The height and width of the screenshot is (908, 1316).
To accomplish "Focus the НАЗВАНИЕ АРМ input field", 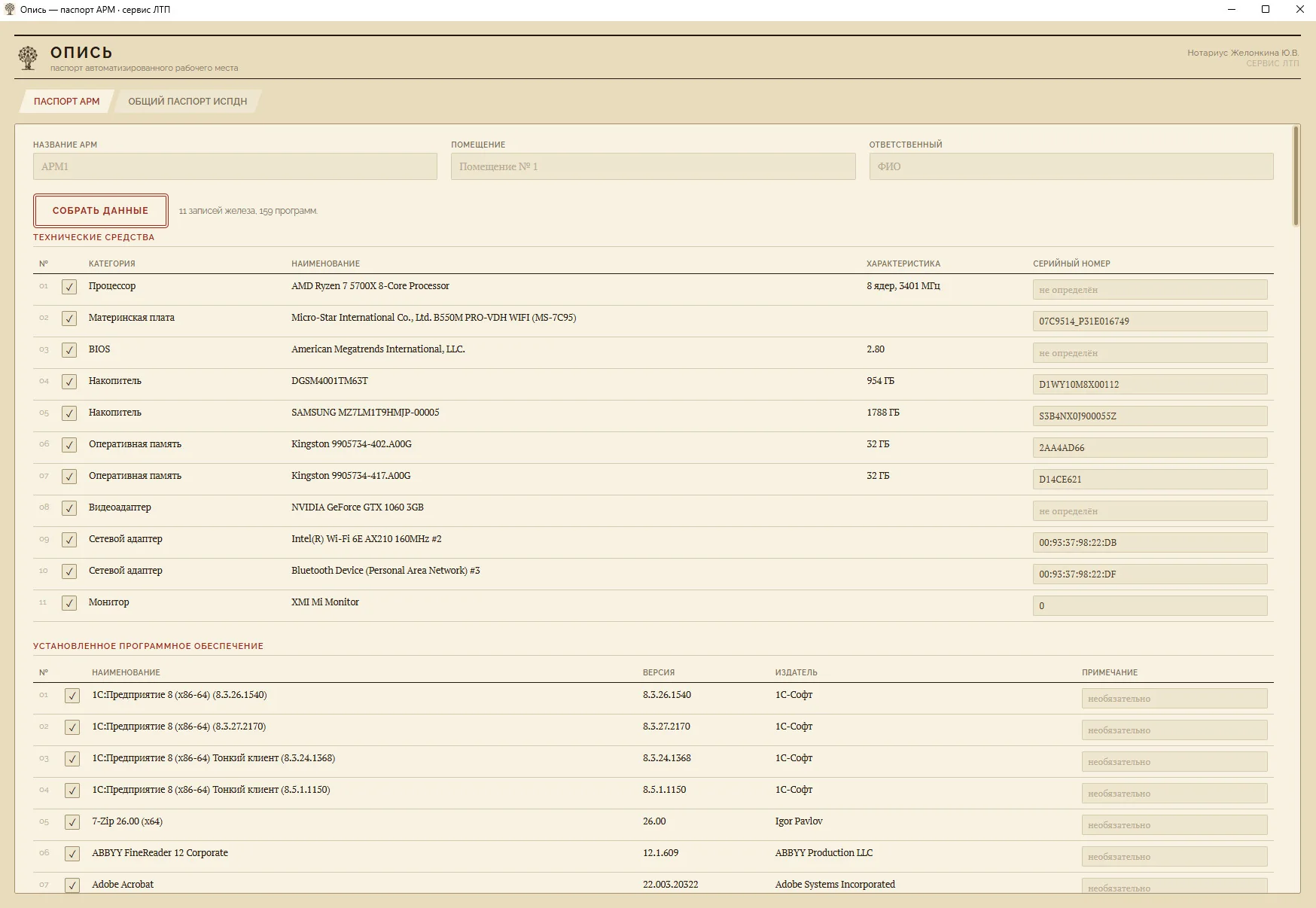I will pyautogui.click(x=235, y=166).
